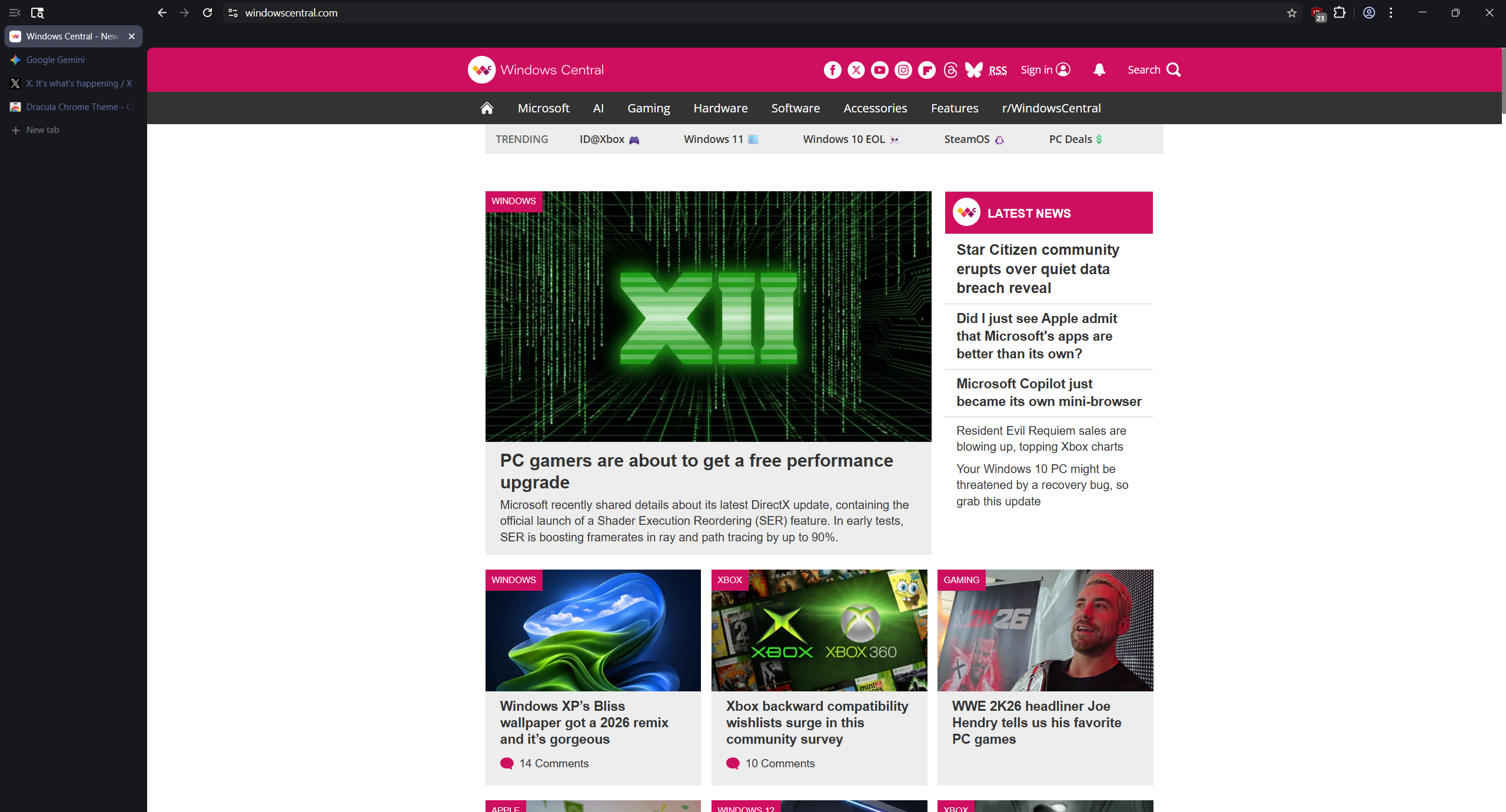Image resolution: width=1506 pixels, height=812 pixels.
Task: Collapse the browser tab sidebar
Action: pos(14,12)
